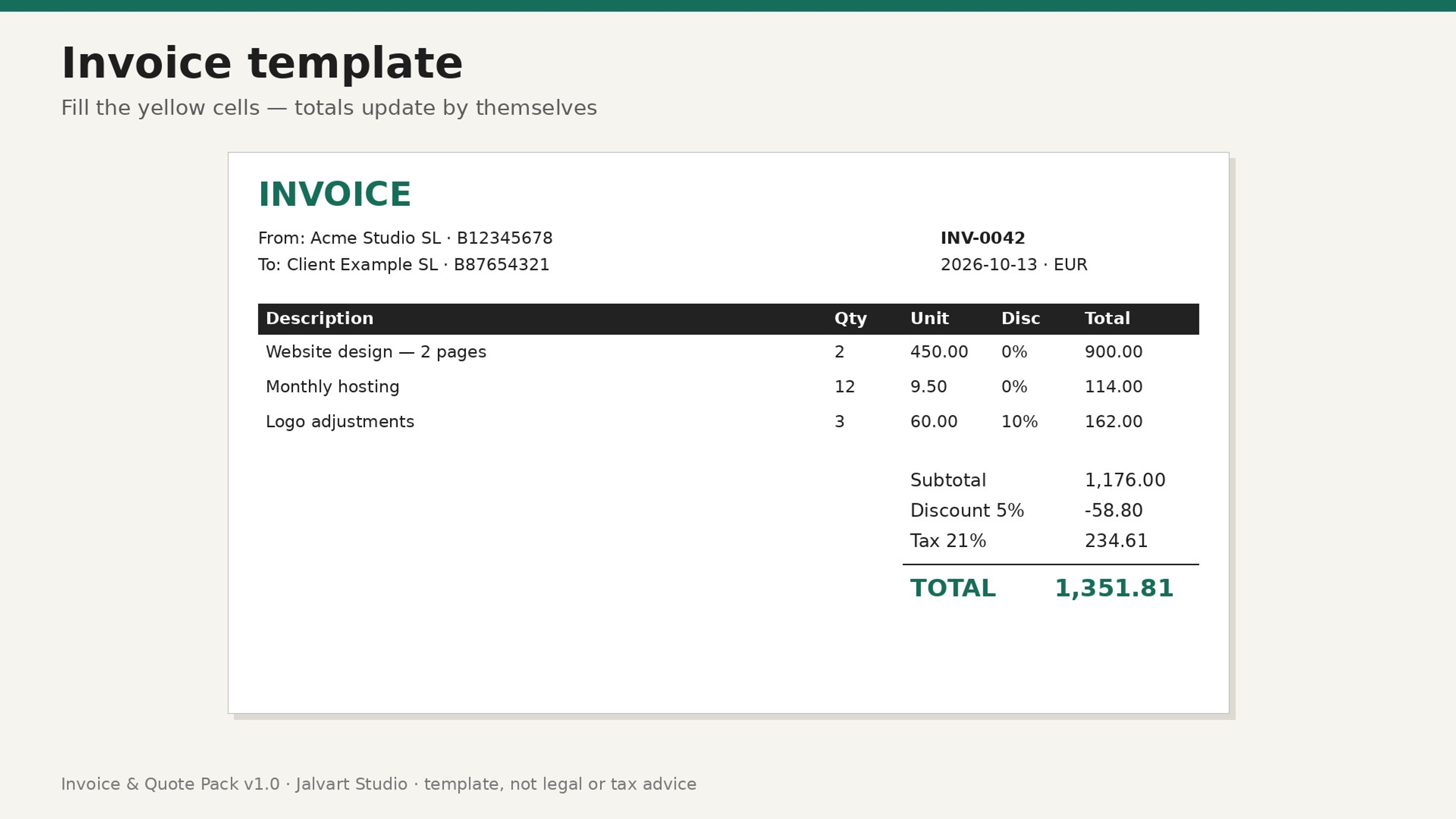Click the 0% discount in Monthly hosting row

(1014, 387)
